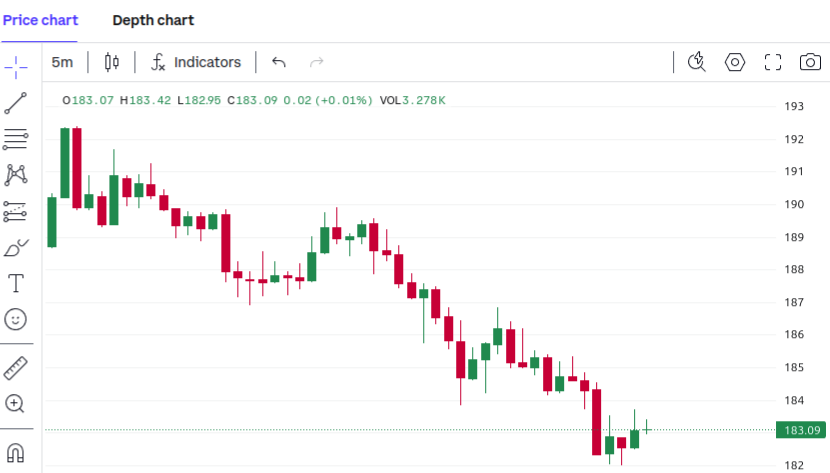Select the Price chart tab
The height and width of the screenshot is (473, 830).
40,20
